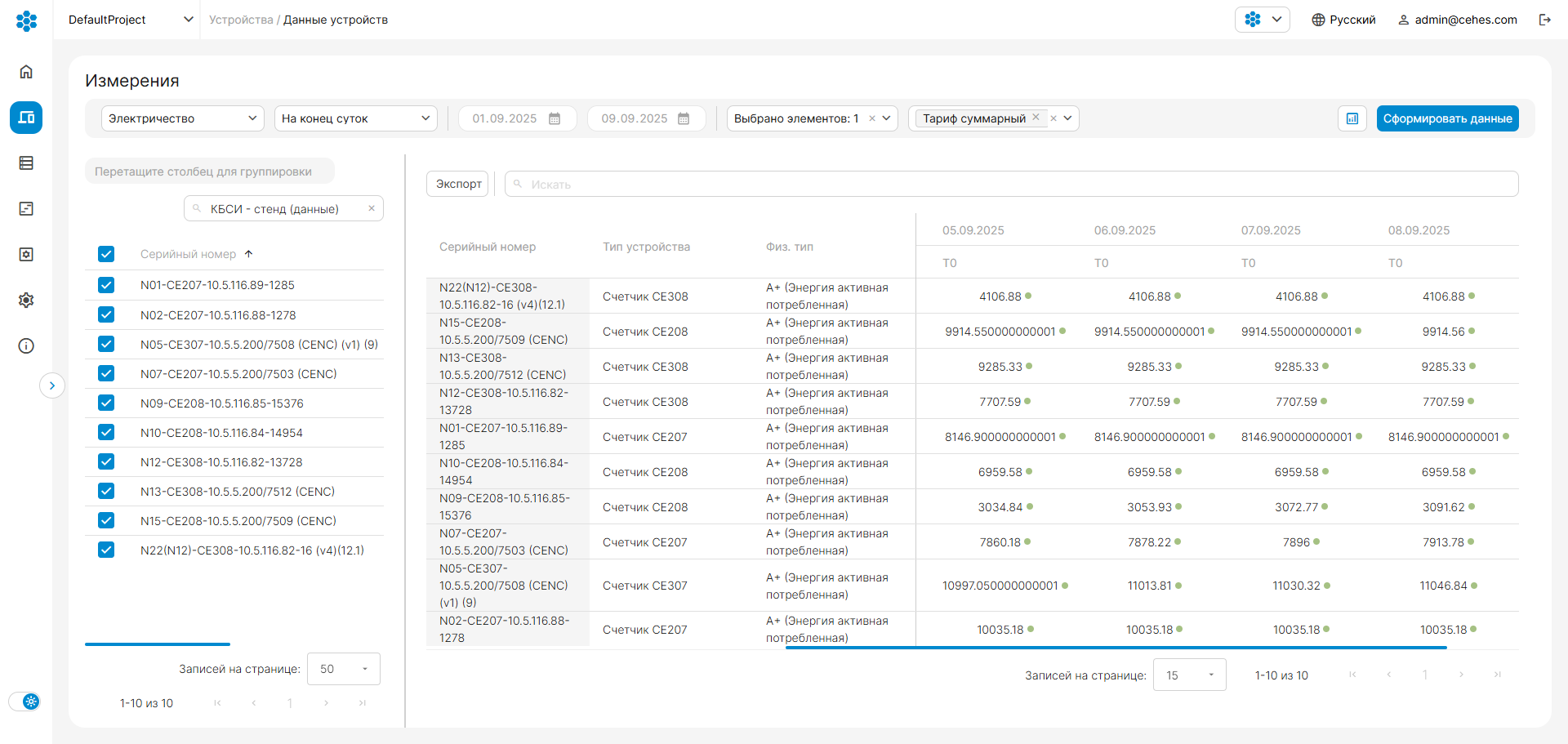This screenshot has height=744, width=1568.
Task: Click the chart view icon button
Action: point(1352,118)
